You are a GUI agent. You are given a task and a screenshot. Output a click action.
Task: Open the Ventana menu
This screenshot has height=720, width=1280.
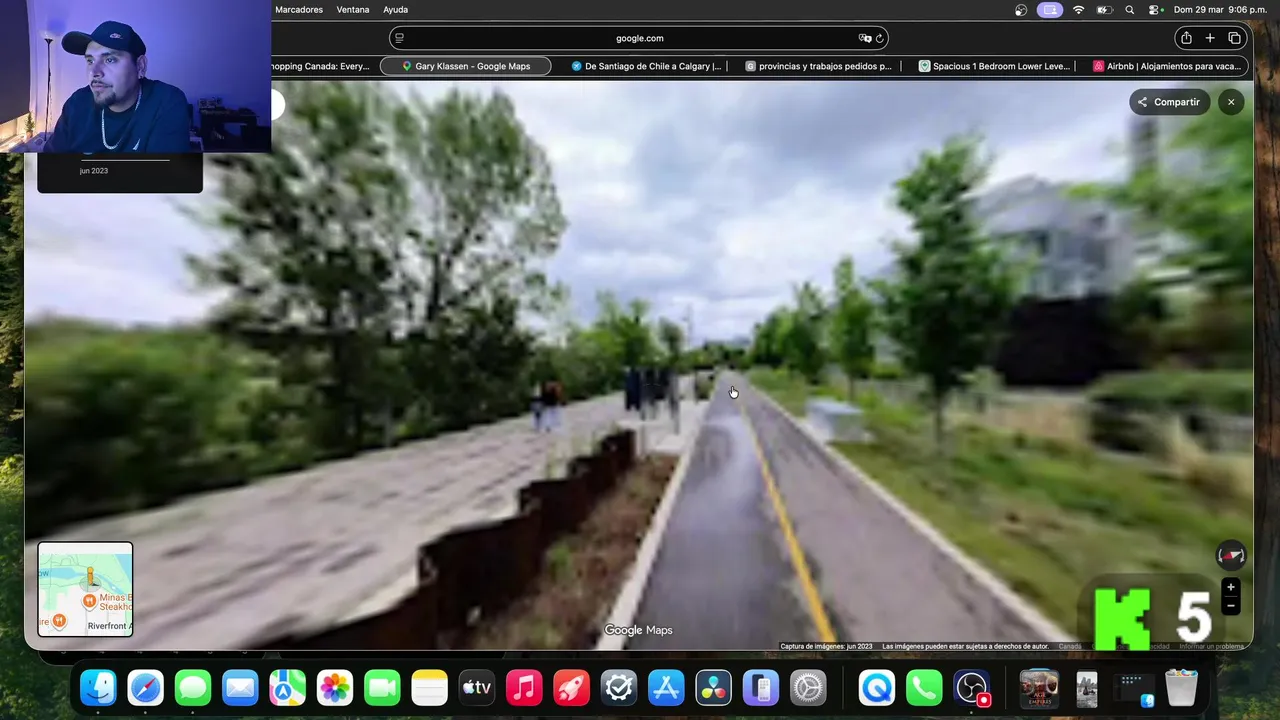(353, 9)
